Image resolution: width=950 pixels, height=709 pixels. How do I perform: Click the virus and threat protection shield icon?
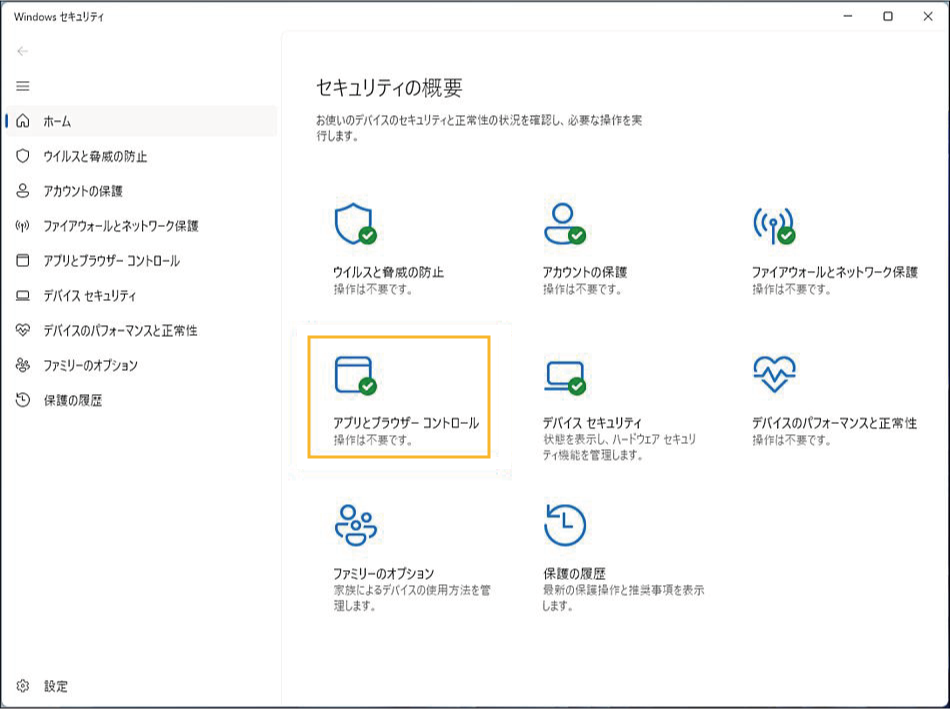354,225
